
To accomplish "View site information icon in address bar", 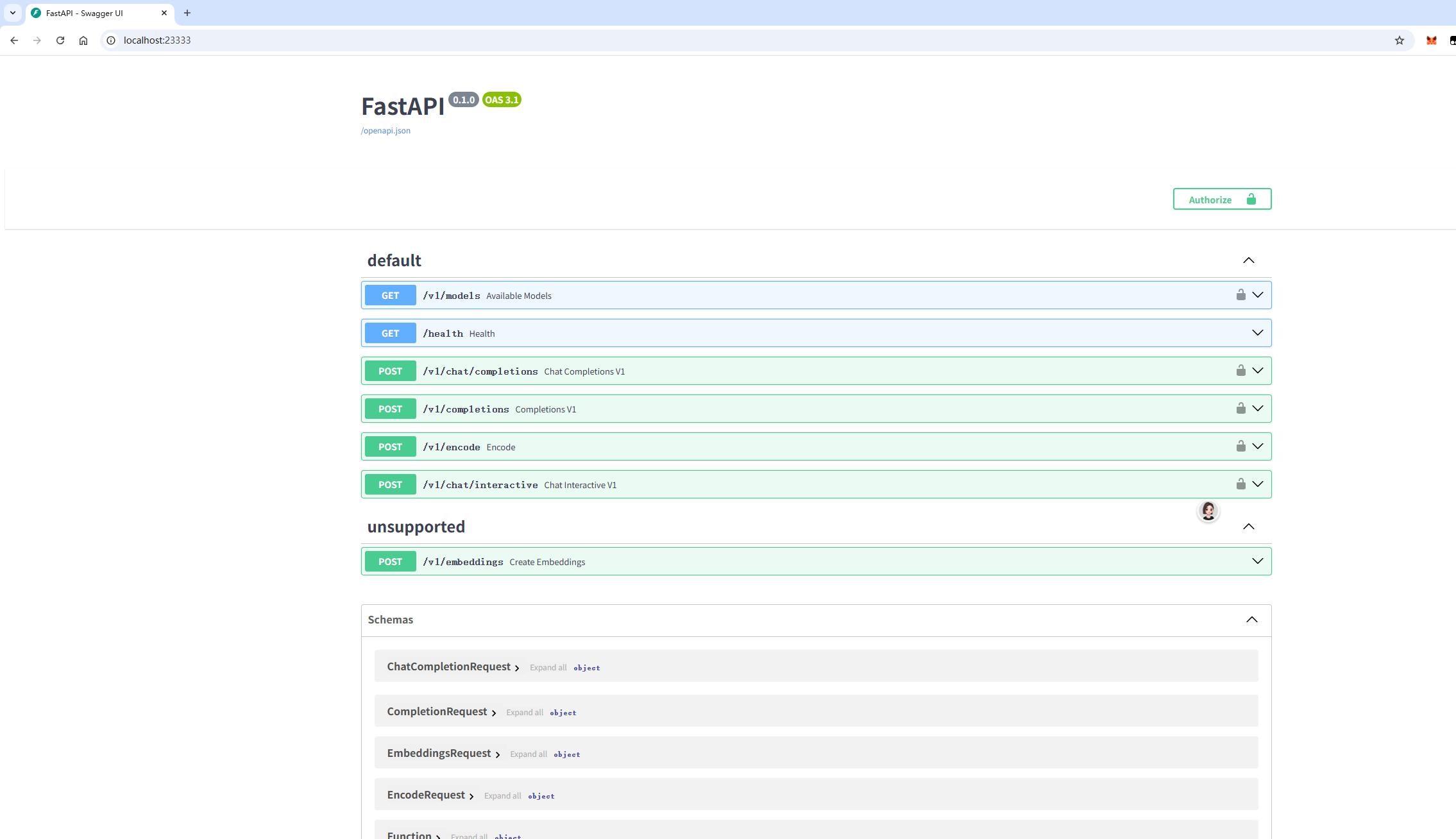I will pyautogui.click(x=111, y=40).
